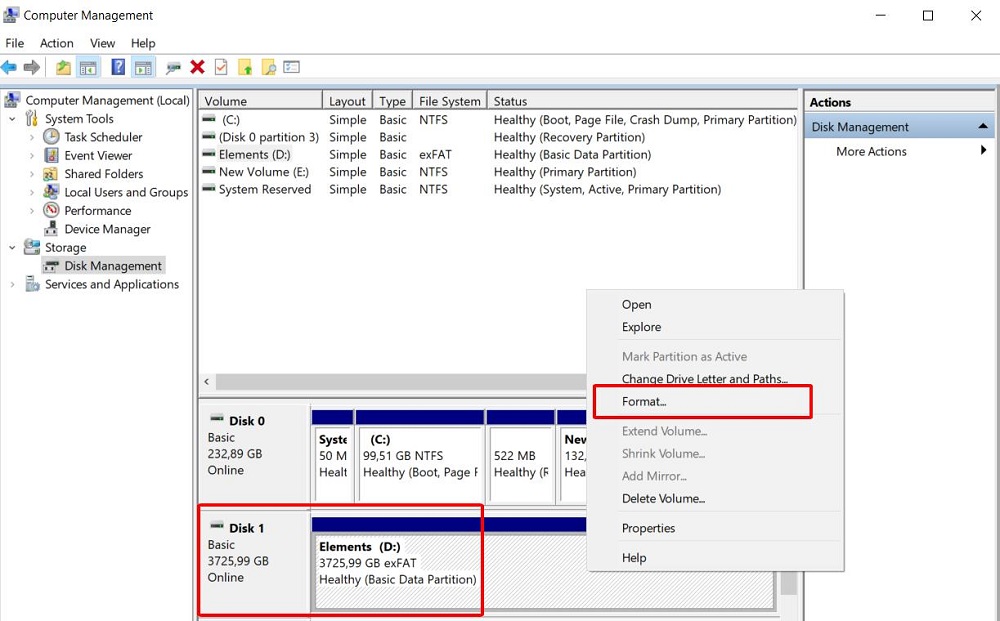Expand the Services and Applications node
This screenshot has height=621, width=1000.
click(13, 285)
